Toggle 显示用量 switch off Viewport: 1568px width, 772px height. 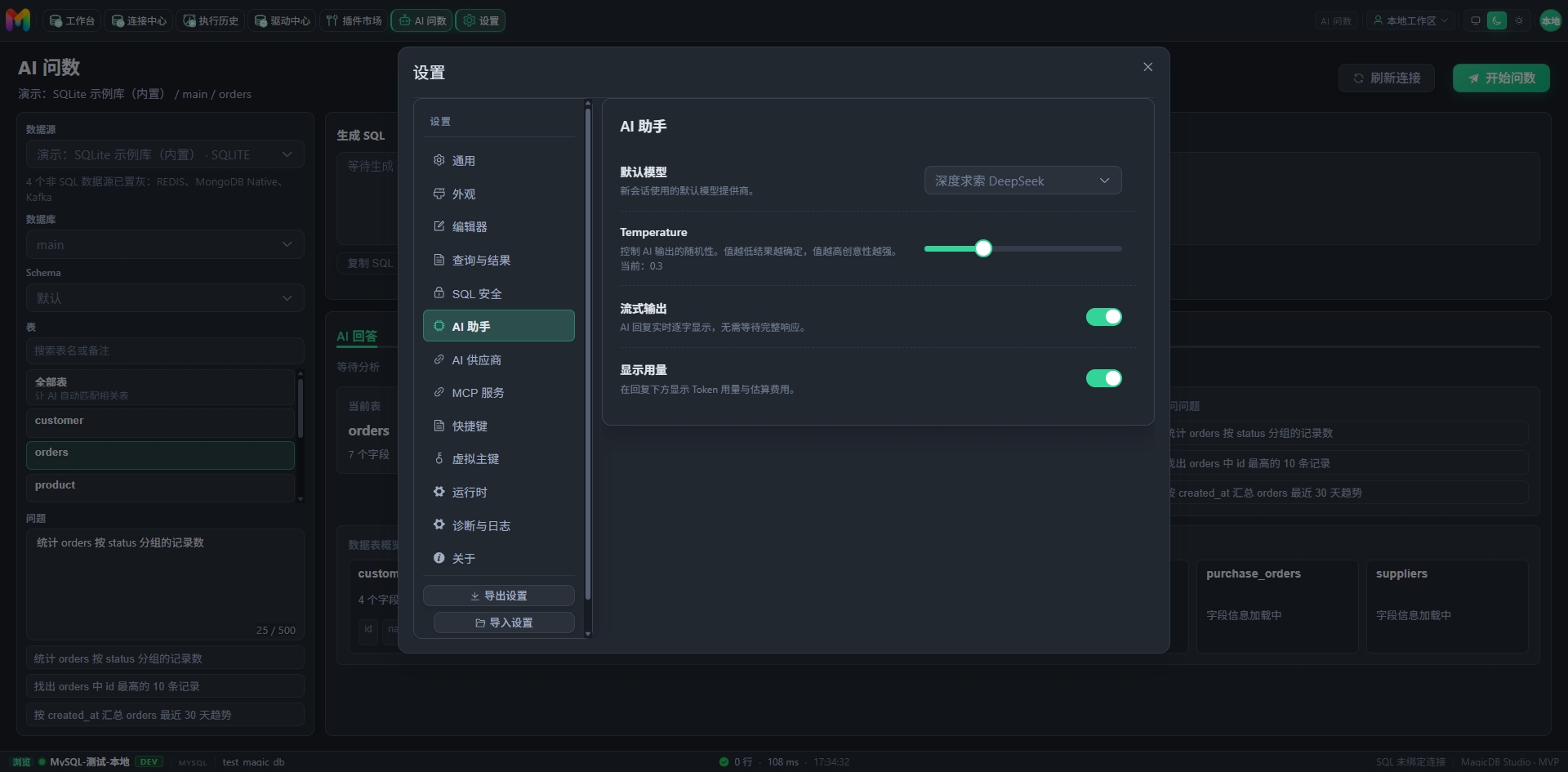1103,378
